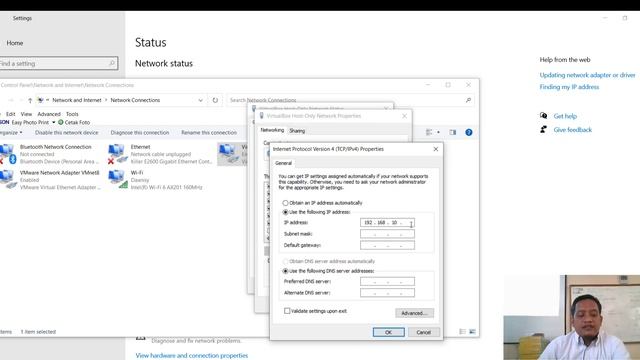Select Use the following IP address
Image resolution: width=640 pixels, height=360 pixels.
click(285, 212)
